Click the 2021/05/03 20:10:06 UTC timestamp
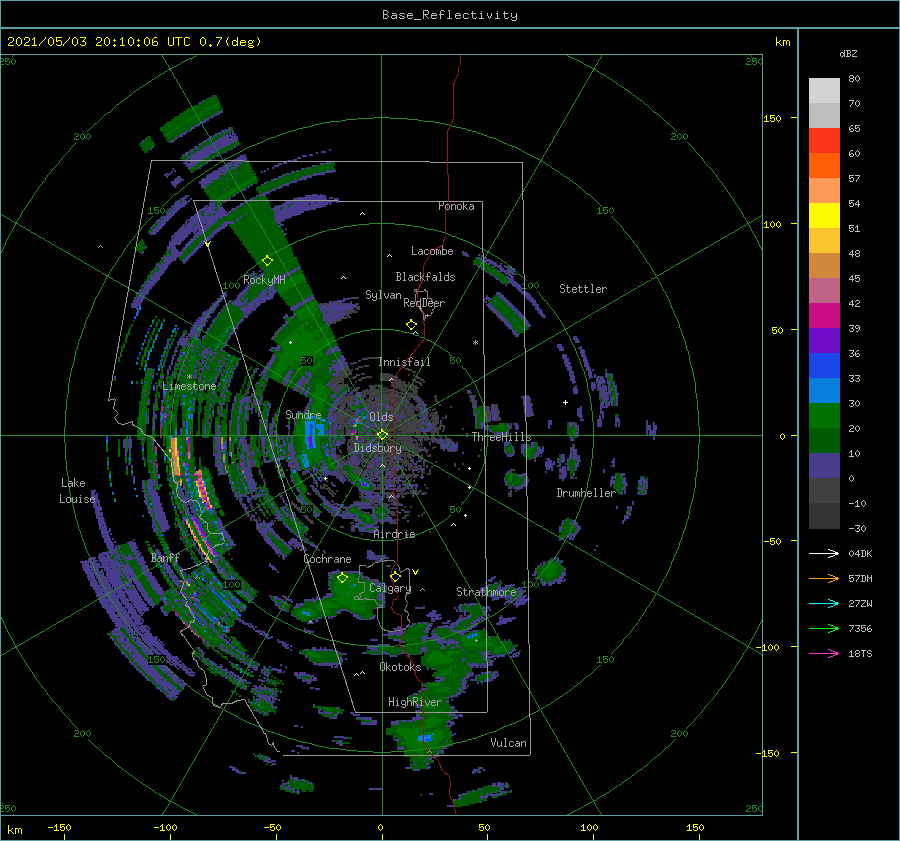The height and width of the screenshot is (841, 900). [98, 42]
